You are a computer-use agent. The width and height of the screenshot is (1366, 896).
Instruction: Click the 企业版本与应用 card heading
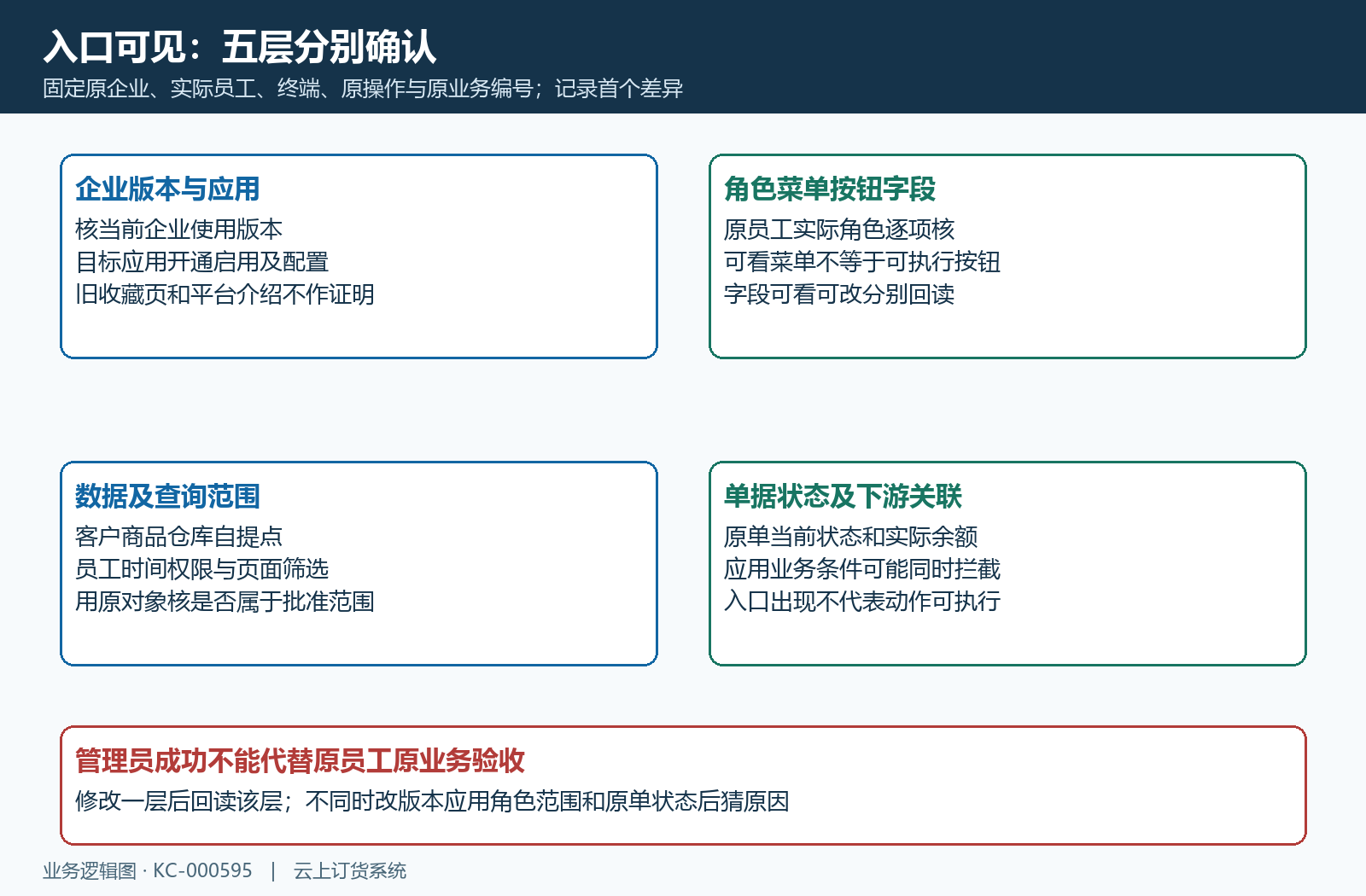click(x=167, y=189)
